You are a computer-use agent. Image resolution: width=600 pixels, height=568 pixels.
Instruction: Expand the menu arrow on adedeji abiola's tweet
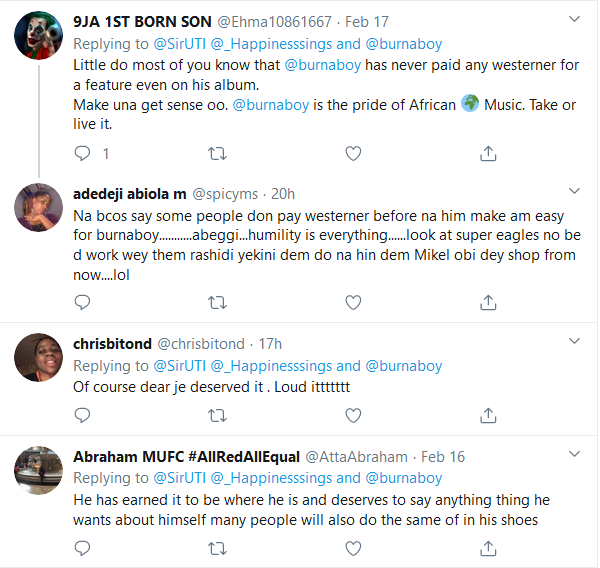click(x=573, y=189)
